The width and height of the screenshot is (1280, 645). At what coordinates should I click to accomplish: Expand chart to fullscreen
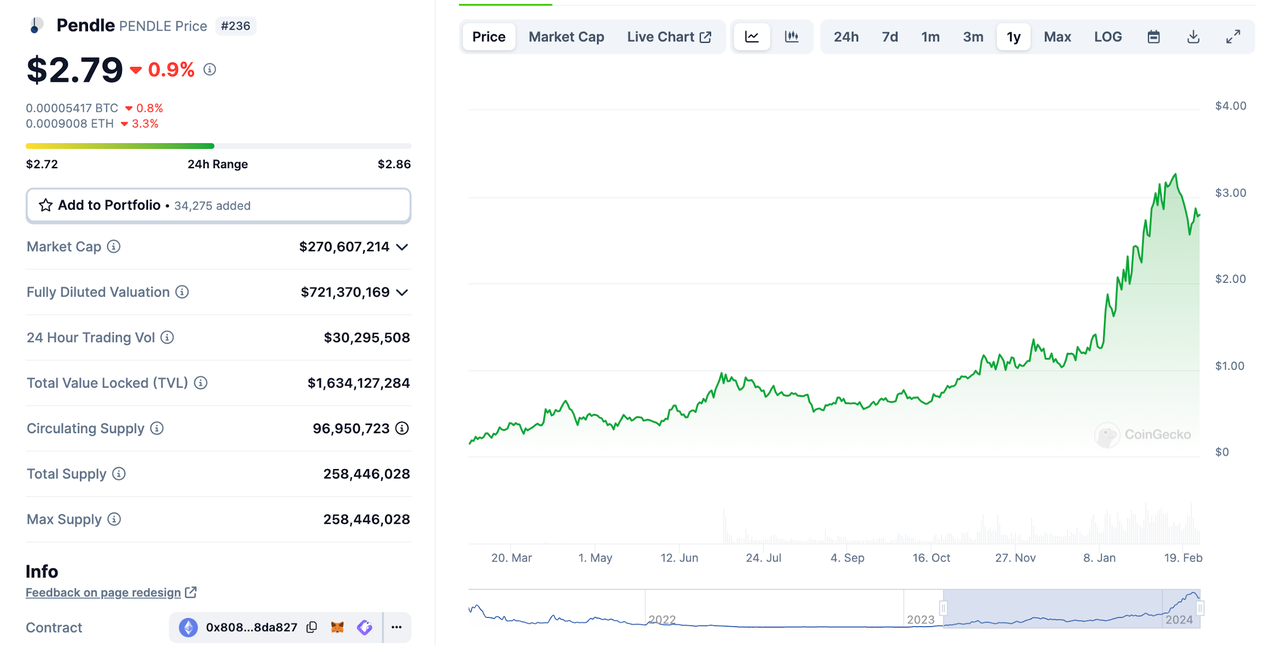pos(1233,37)
